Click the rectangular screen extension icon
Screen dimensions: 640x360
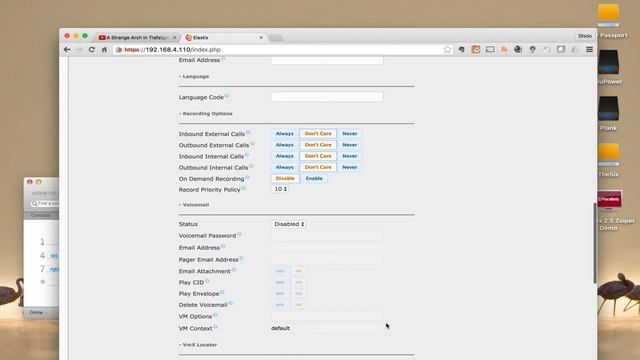click(490, 49)
